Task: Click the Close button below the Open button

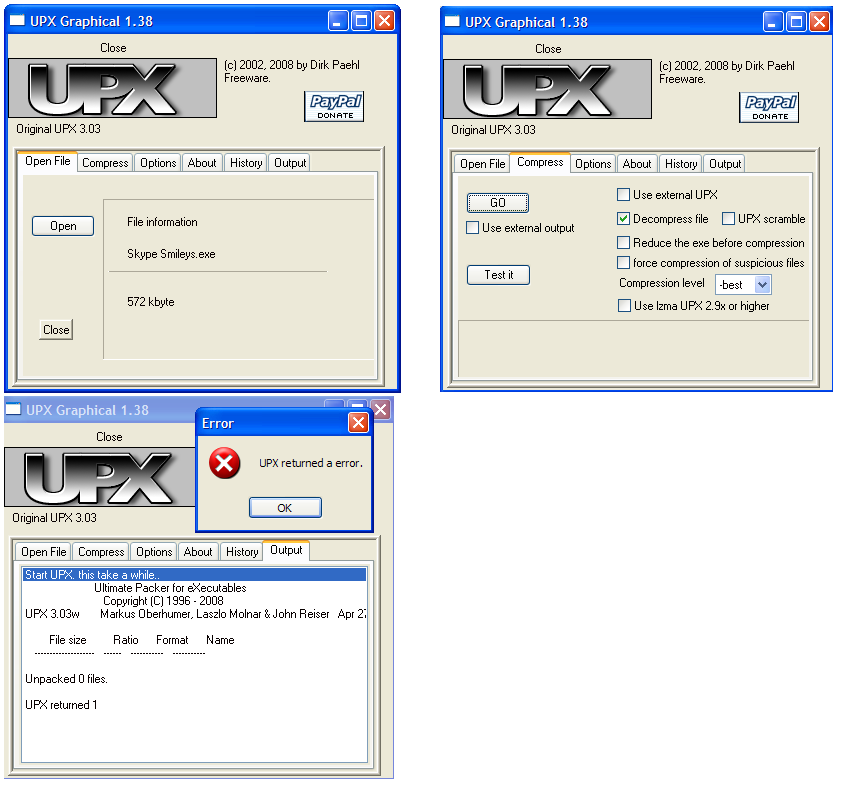Action: [56, 330]
